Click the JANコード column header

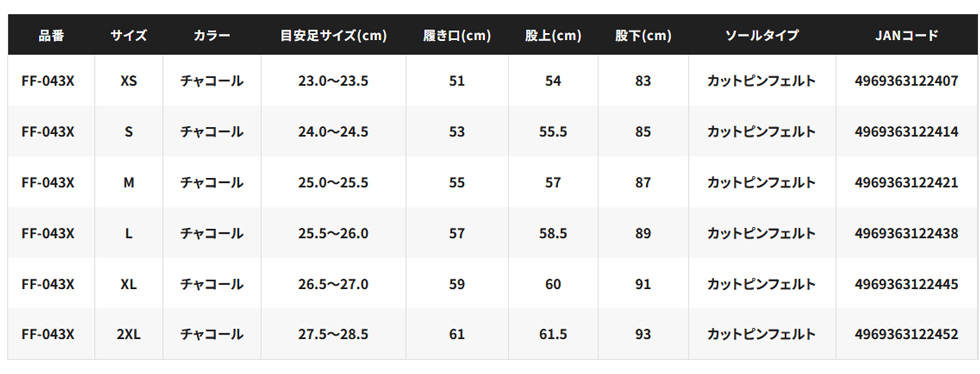[x=906, y=36]
